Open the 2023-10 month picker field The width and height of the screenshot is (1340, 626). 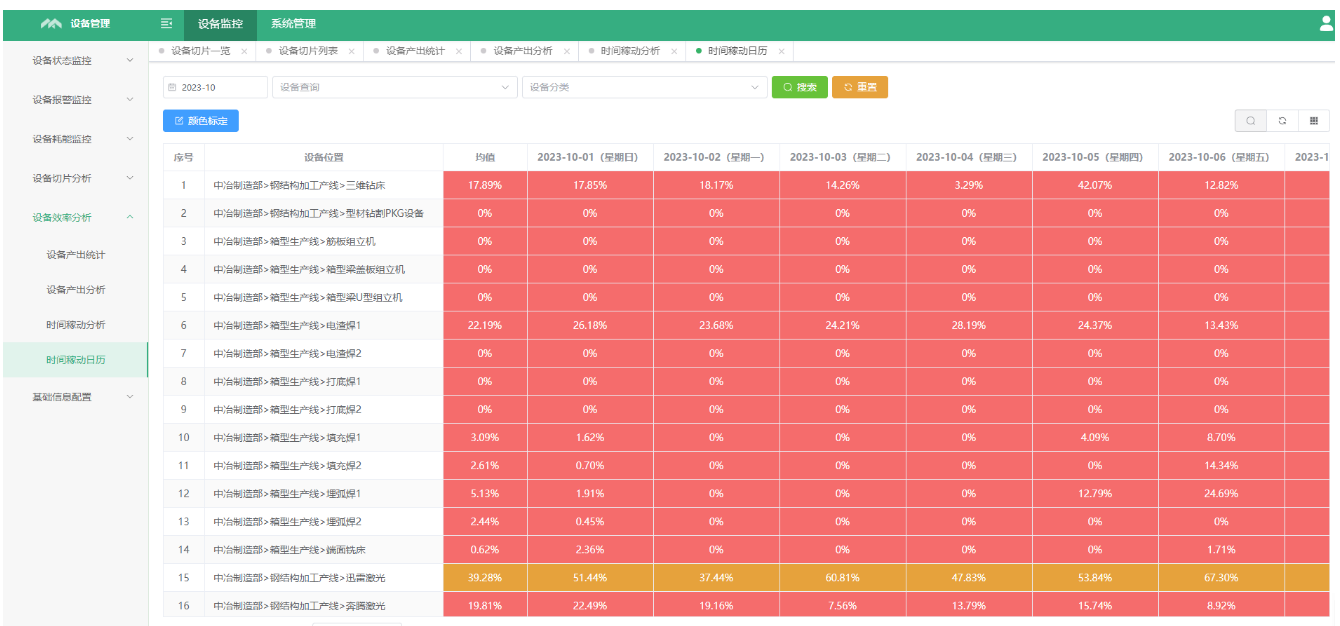215,87
